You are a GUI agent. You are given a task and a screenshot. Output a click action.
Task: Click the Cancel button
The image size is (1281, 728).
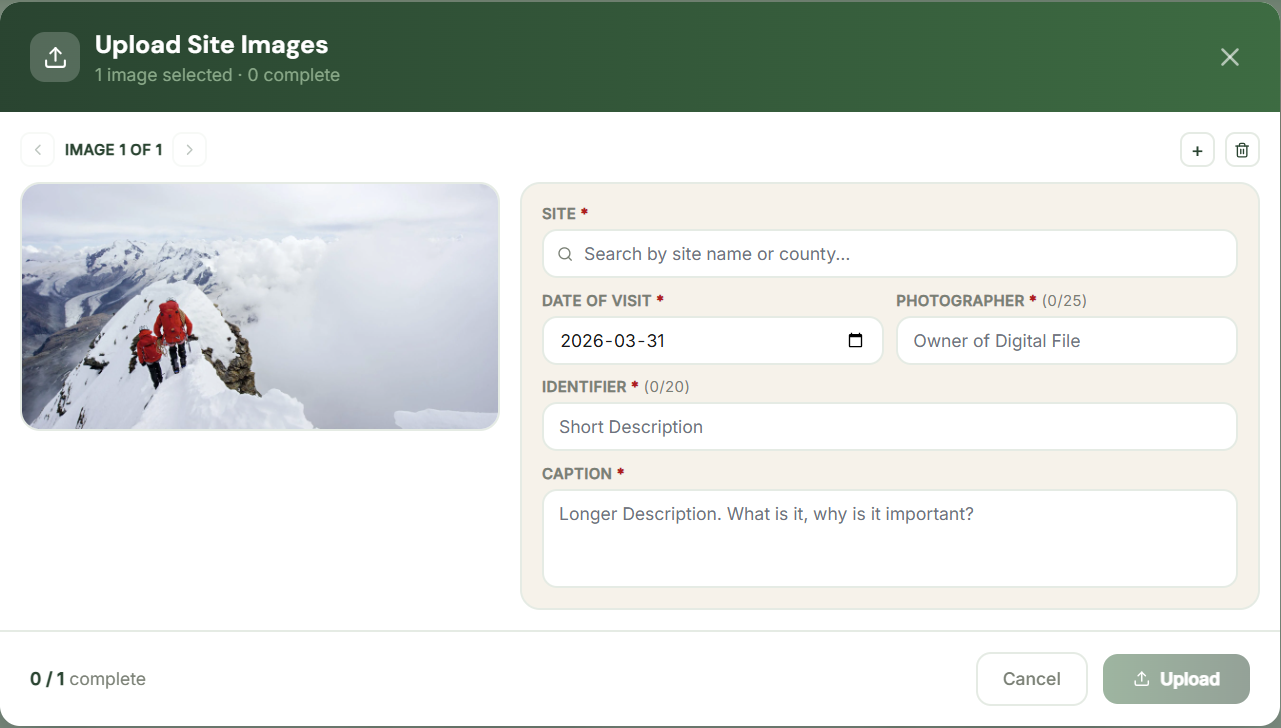[1032, 678]
